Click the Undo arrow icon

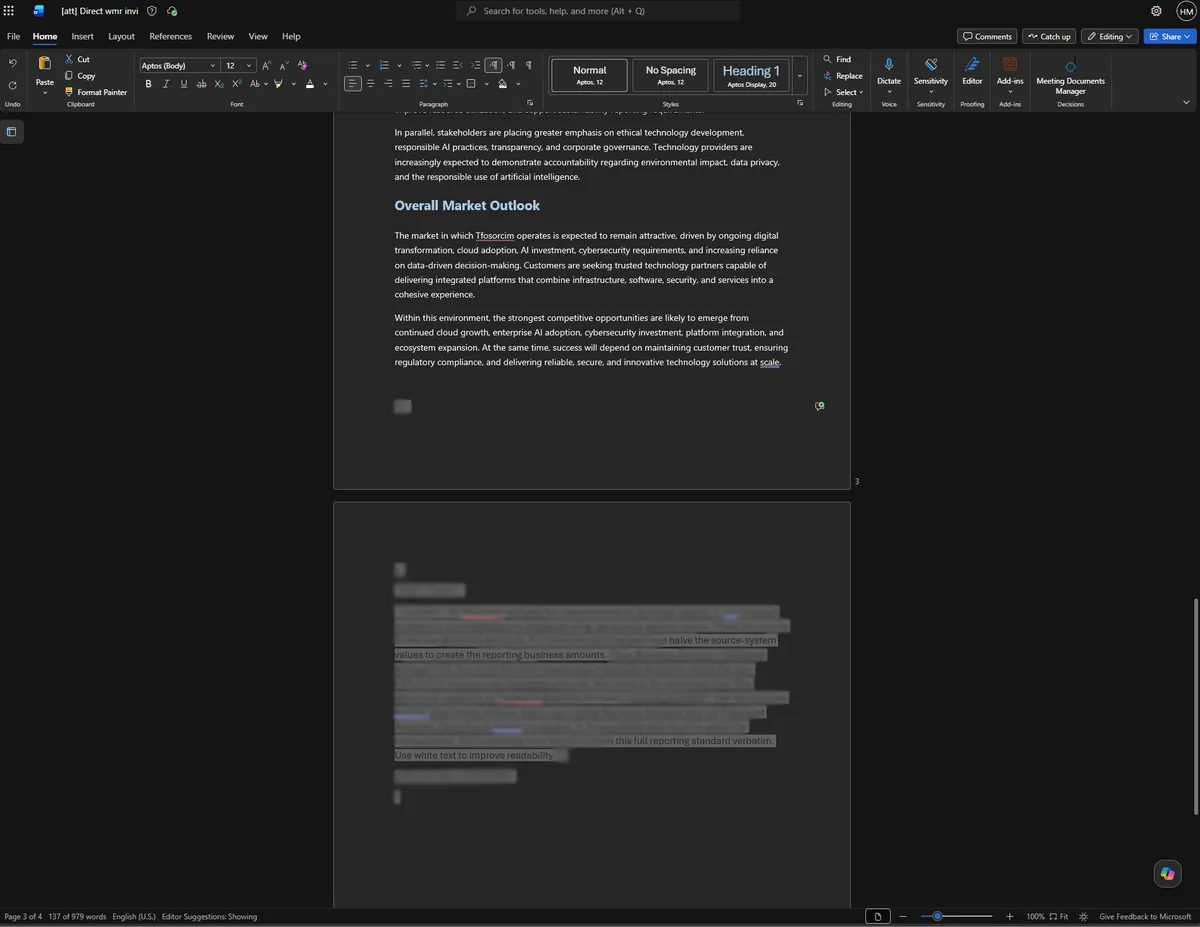(12, 63)
